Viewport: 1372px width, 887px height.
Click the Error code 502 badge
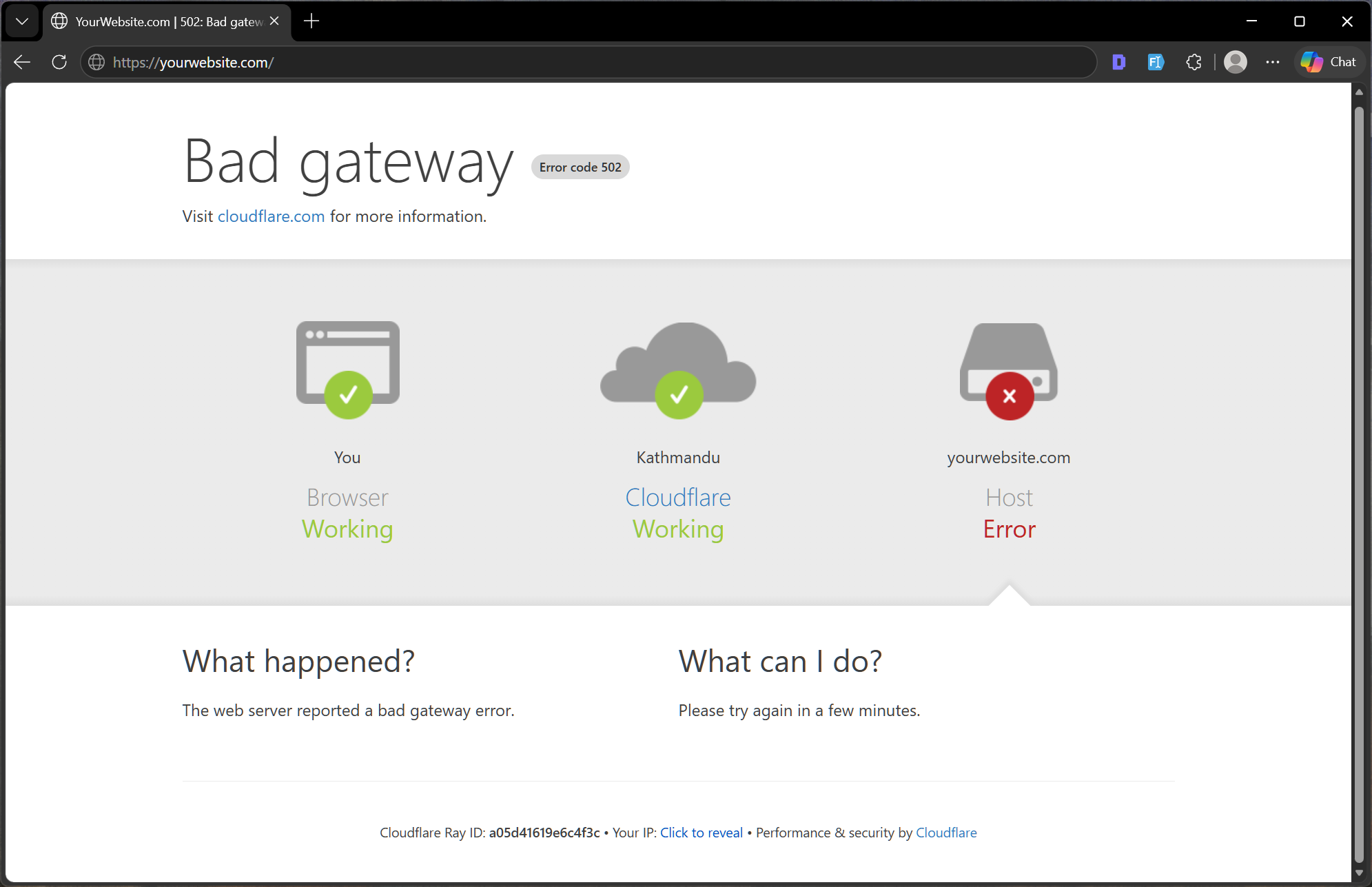click(580, 167)
